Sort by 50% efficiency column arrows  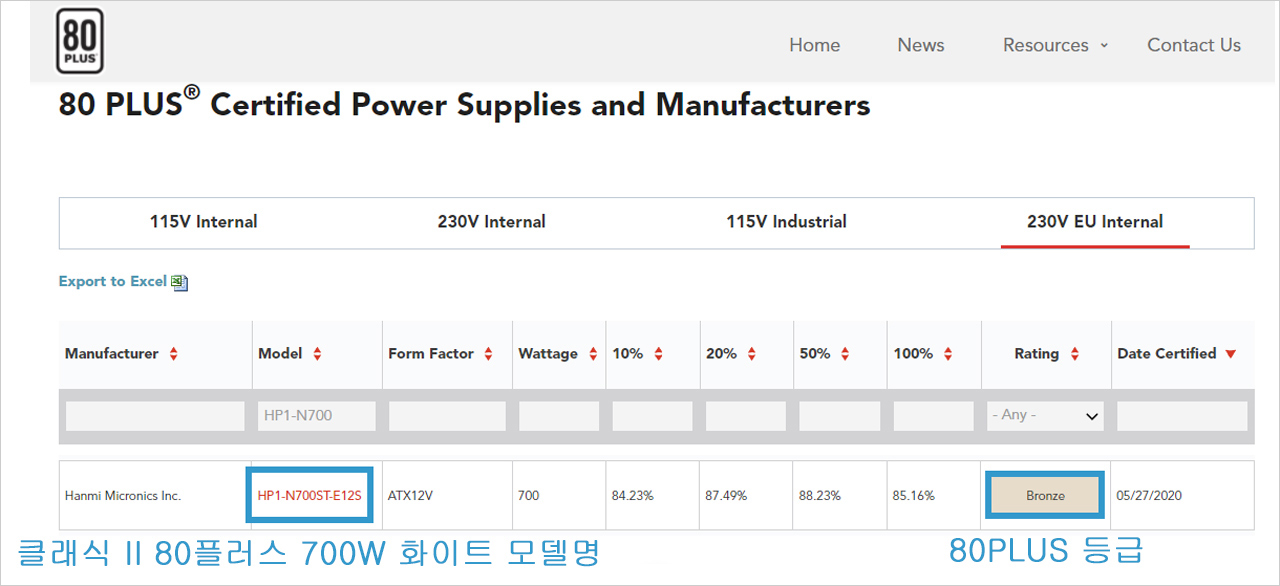pos(845,354)
